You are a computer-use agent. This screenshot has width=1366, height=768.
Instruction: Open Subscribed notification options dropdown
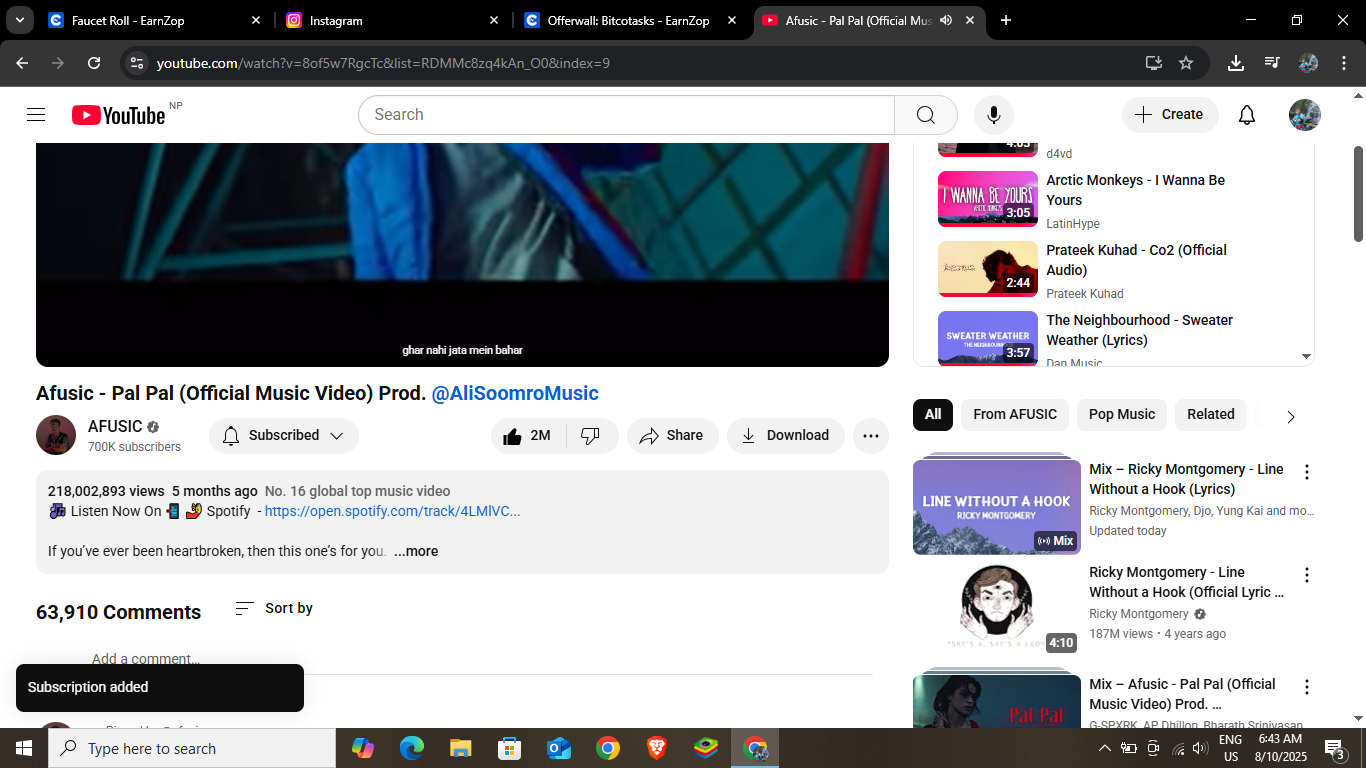pos(284,436)
